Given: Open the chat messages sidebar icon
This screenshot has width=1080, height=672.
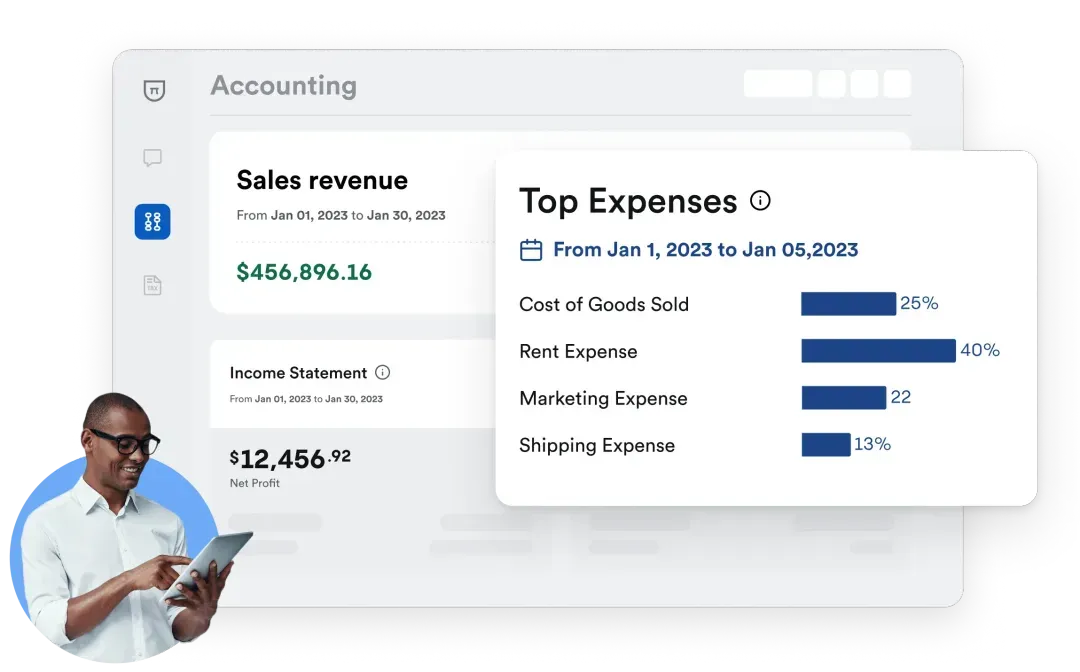Looking at the screenshot, I should [152, 158].
